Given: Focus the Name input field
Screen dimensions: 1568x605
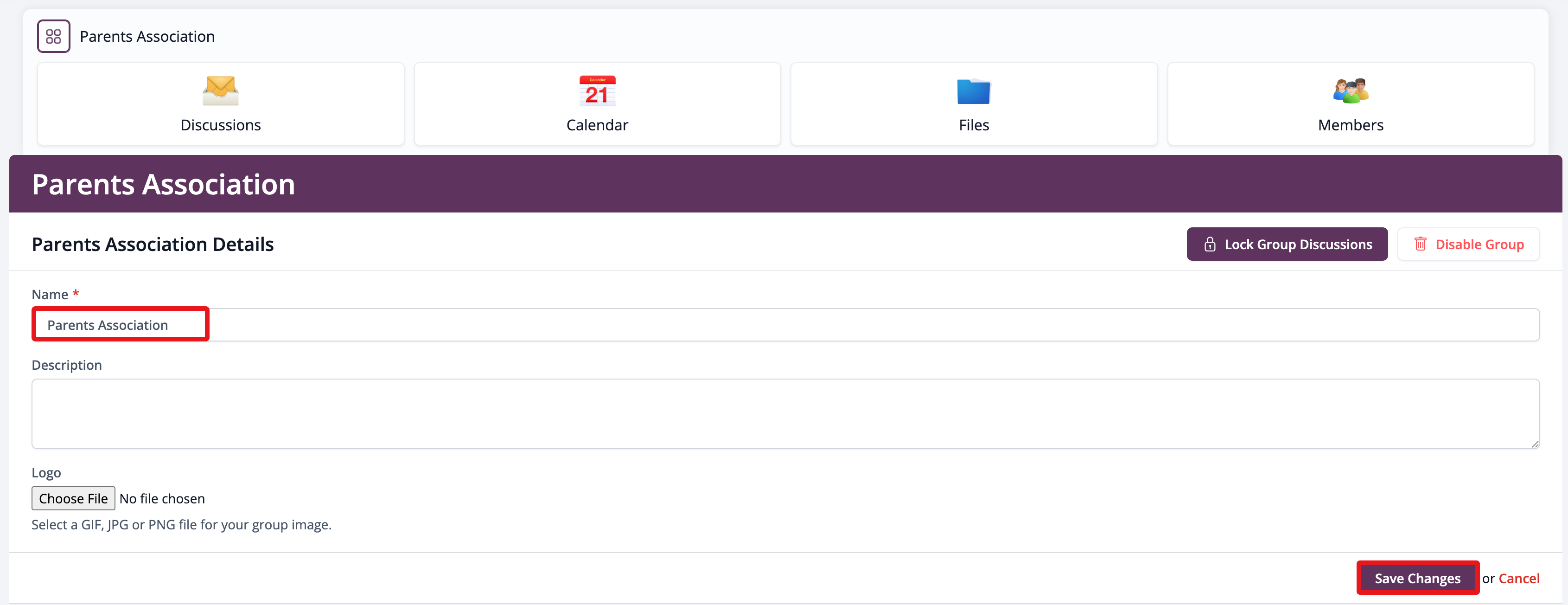Looking at the screenshot, I should click(x=785, y=325).
